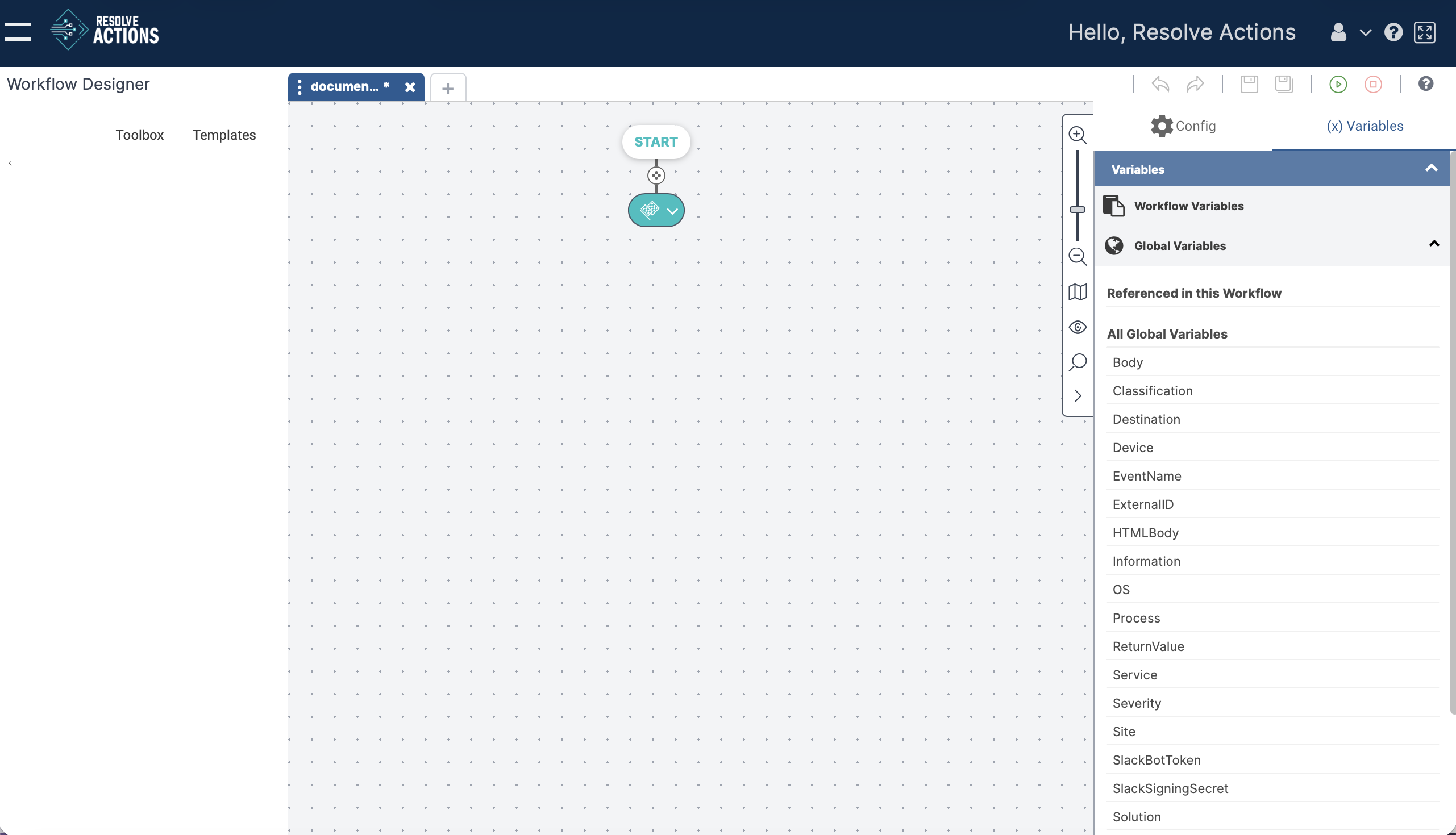Open the end node's dropdown chevron
This screenshot has height=835, width=1456.
click(x=672, y=211)
